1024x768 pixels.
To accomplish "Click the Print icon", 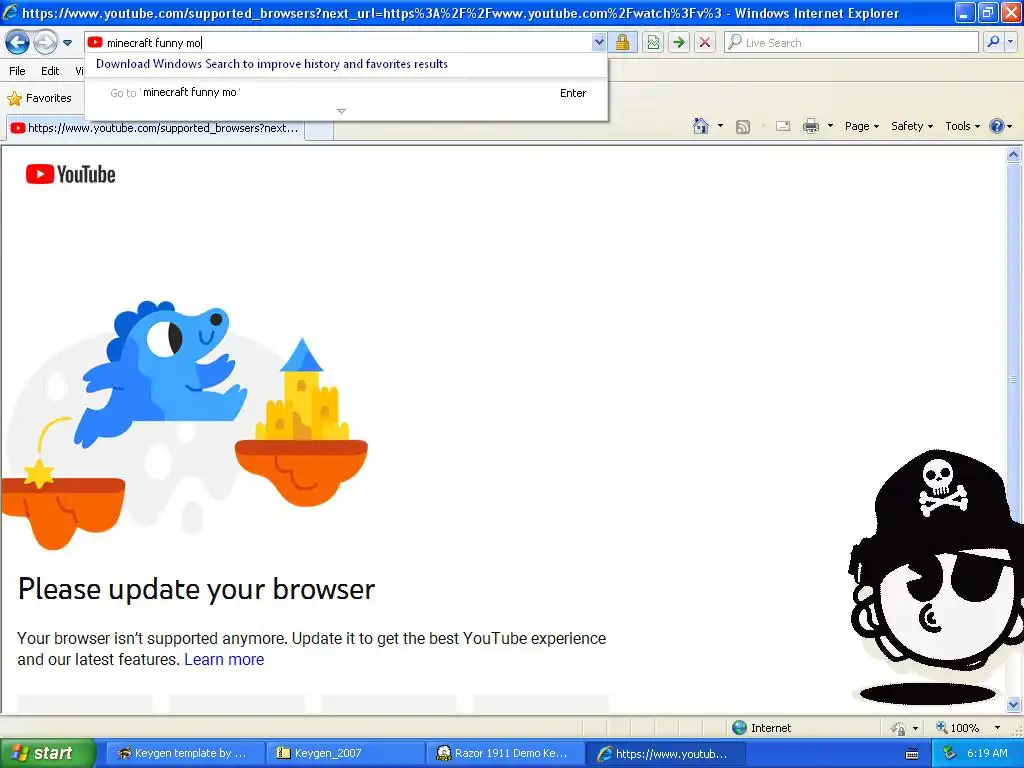I will point(811,126).
